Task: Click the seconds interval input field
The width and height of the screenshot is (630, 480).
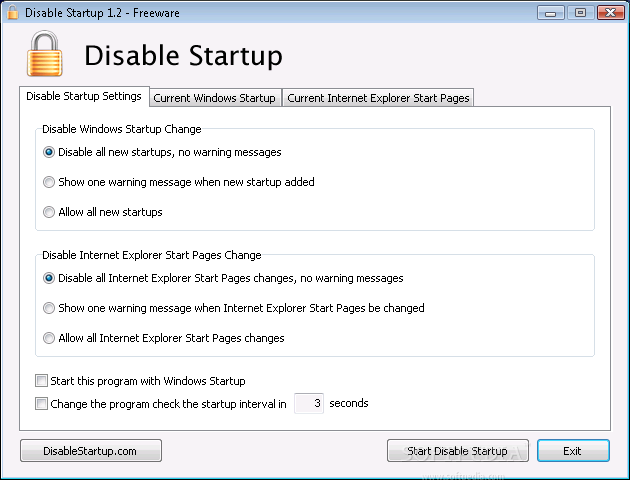Action: 309,403
